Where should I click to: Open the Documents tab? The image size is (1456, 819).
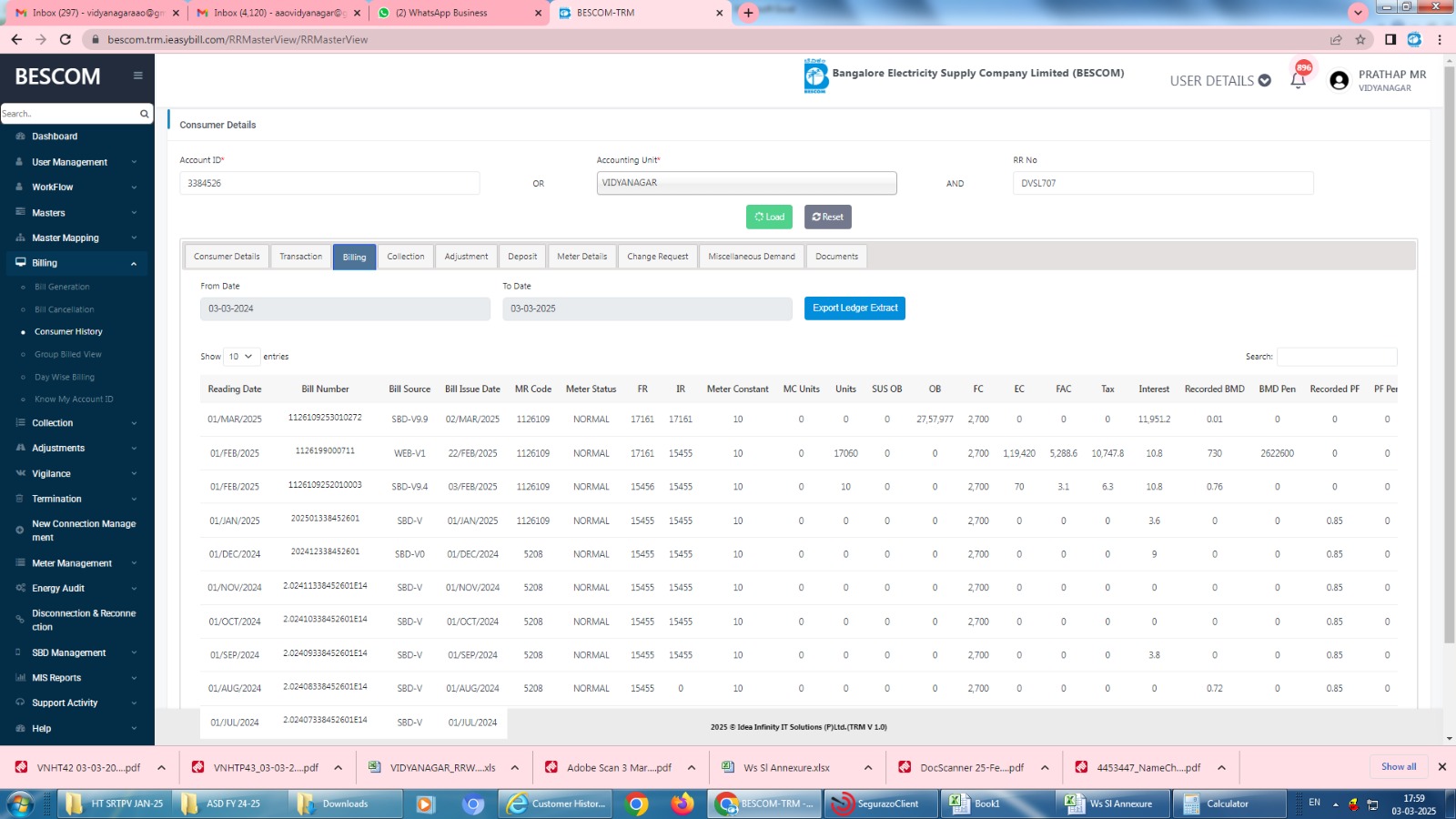point(837,257)
